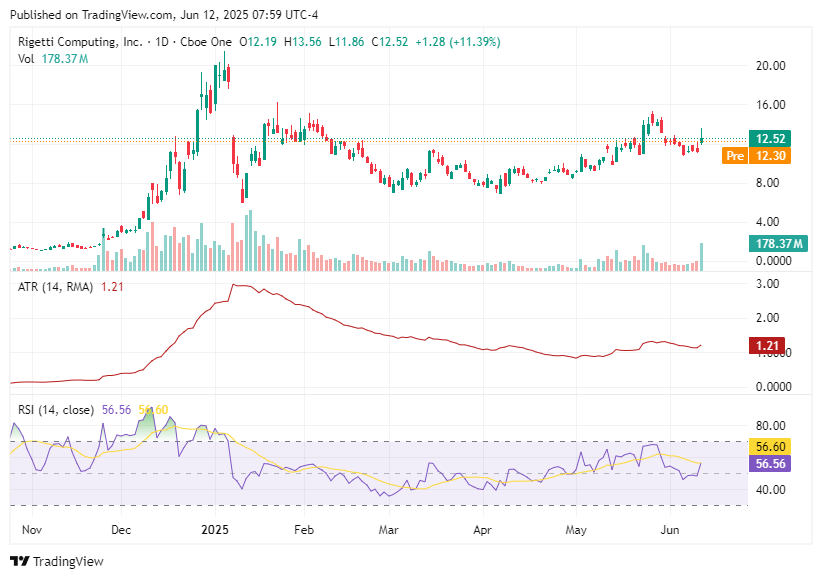Click the Dec label on time axis
The height and width of the screenshot is (579, 822).
pyautogui.click(x=121, y=530)
